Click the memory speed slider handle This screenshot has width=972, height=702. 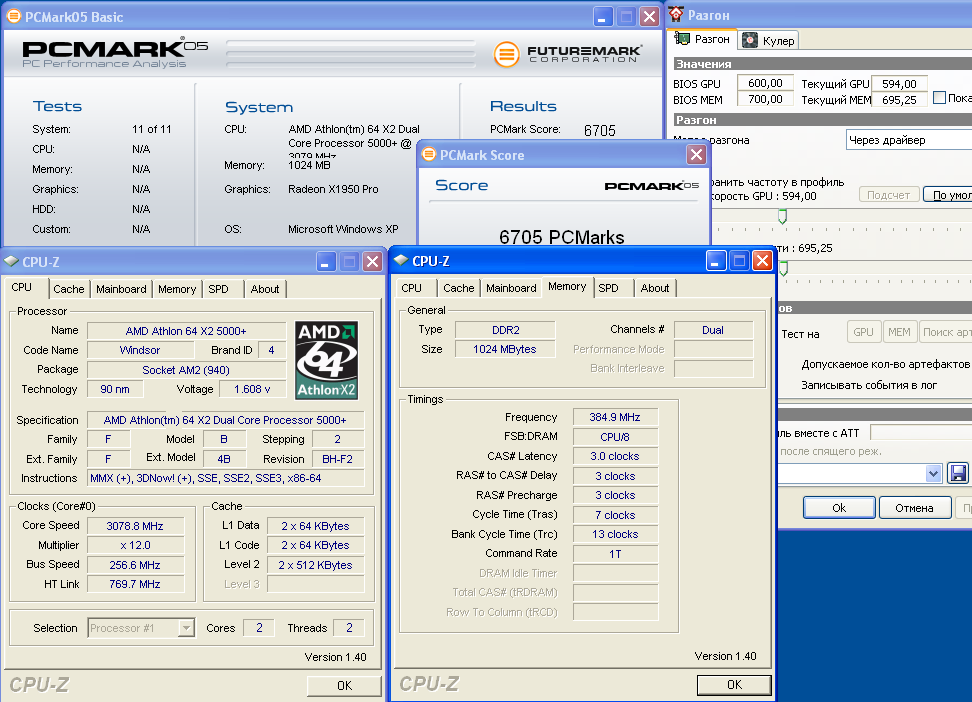[x=784, y=269]
